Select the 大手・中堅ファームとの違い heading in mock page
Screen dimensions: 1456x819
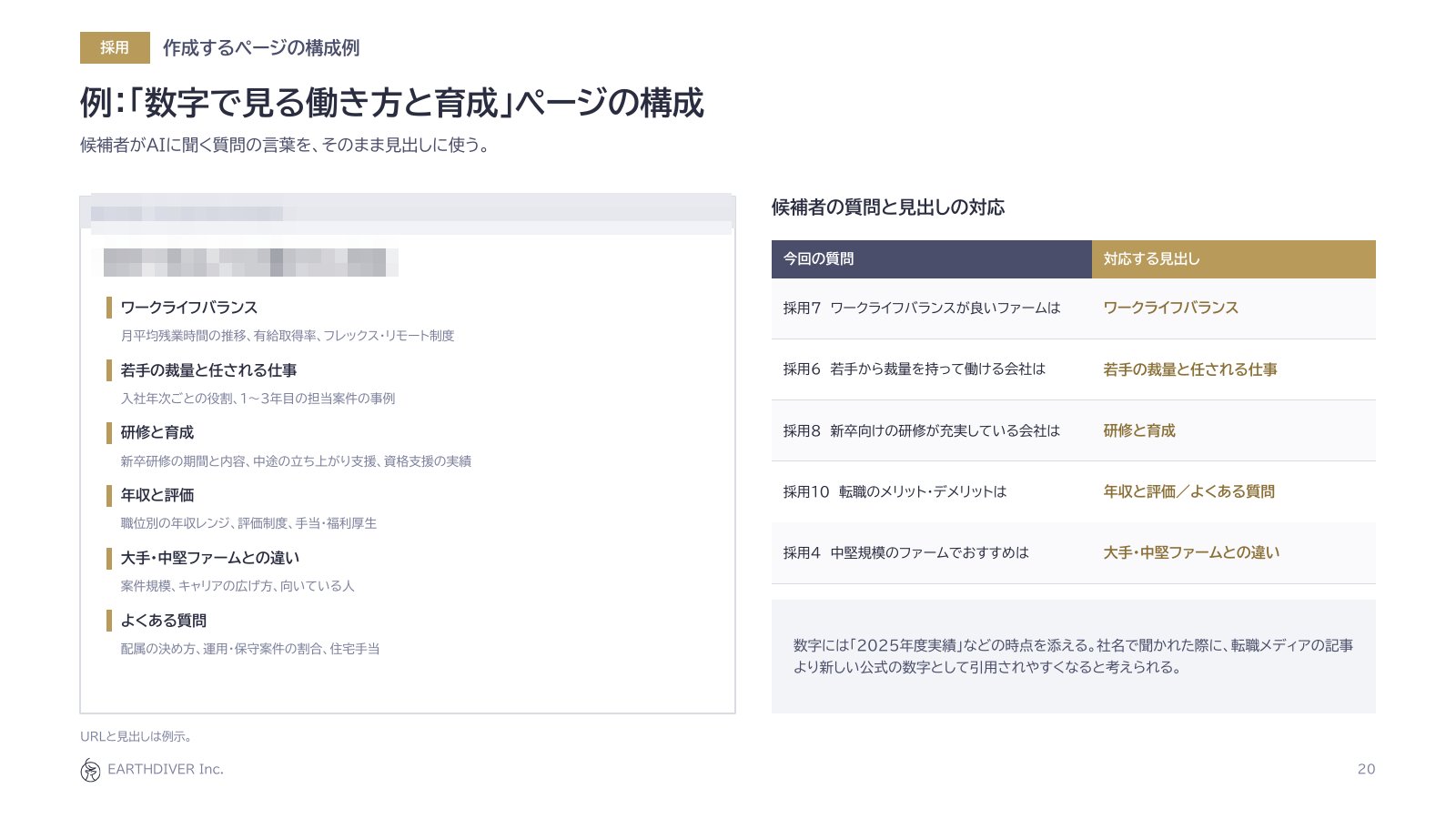coord(210,558)
